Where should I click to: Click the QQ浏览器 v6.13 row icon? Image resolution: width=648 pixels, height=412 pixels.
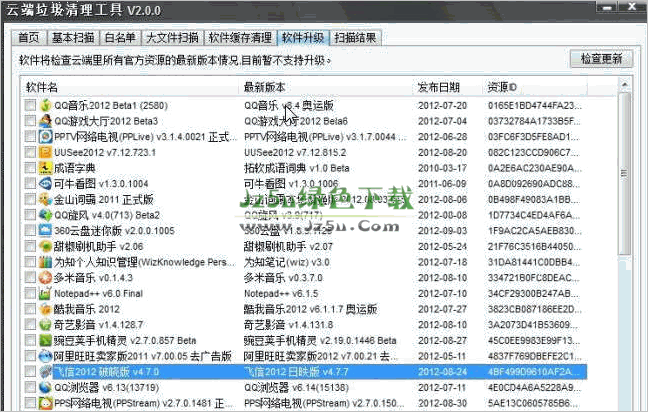click(45, 388)
